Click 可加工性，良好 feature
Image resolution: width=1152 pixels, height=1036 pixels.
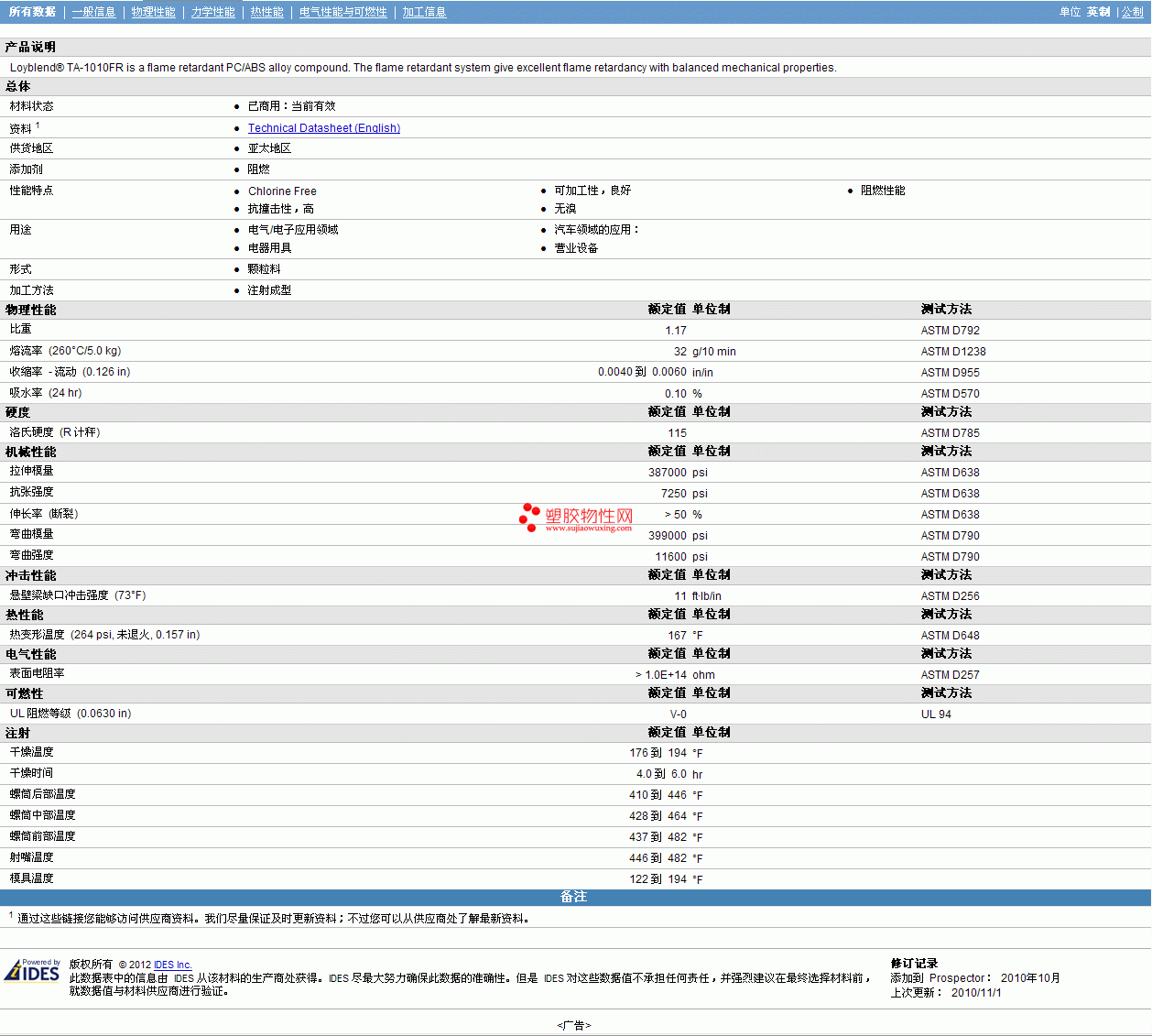(x=592, y=191)
